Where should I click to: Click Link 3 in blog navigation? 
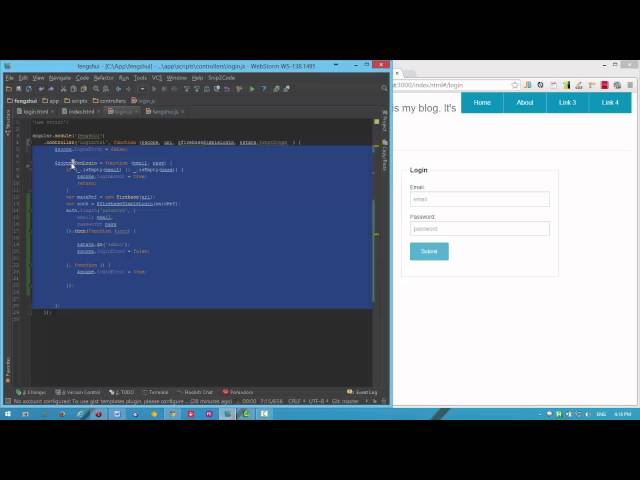tap(567, 102)
